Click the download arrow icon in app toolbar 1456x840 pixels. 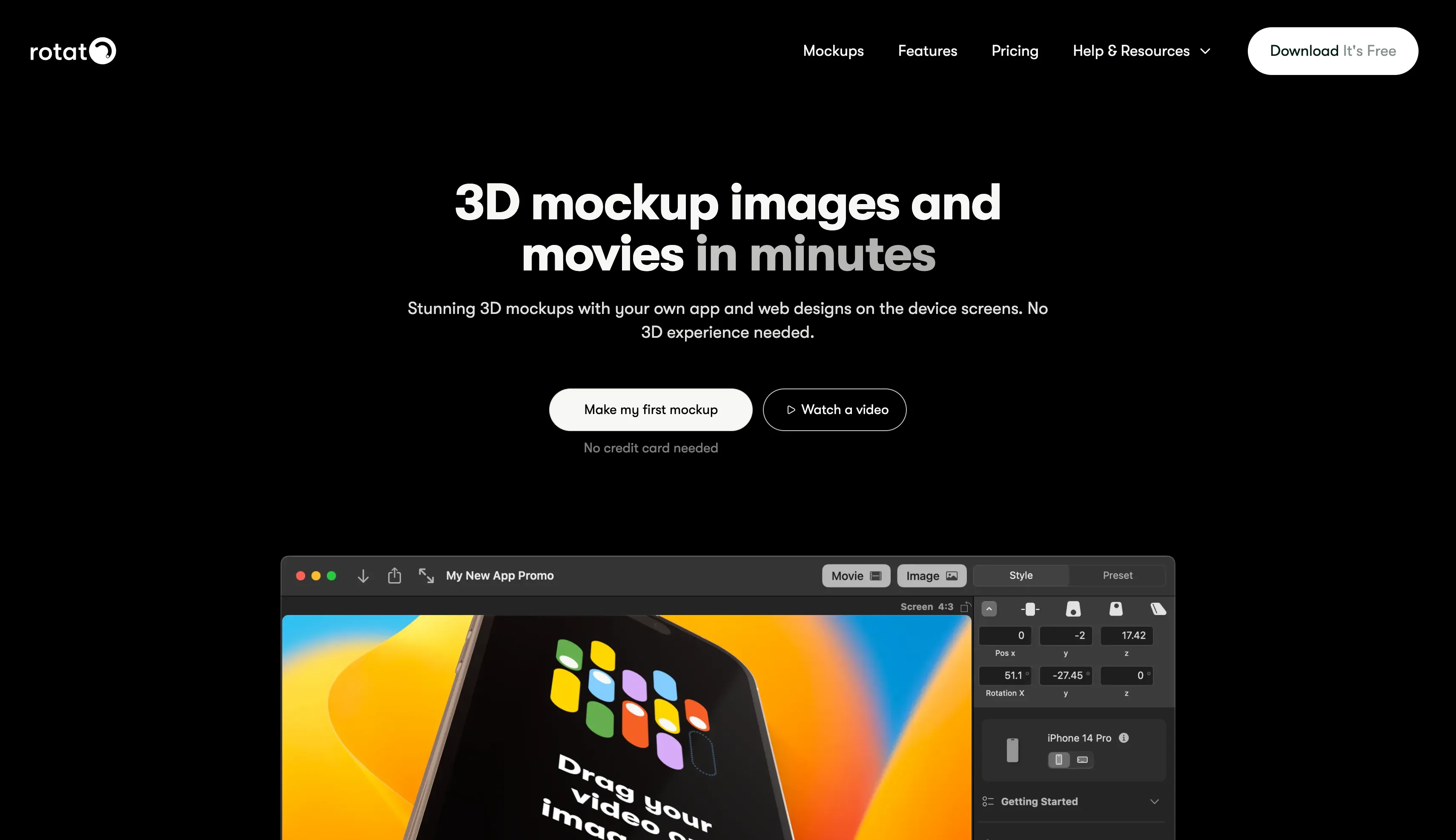(x=363, y=576)
